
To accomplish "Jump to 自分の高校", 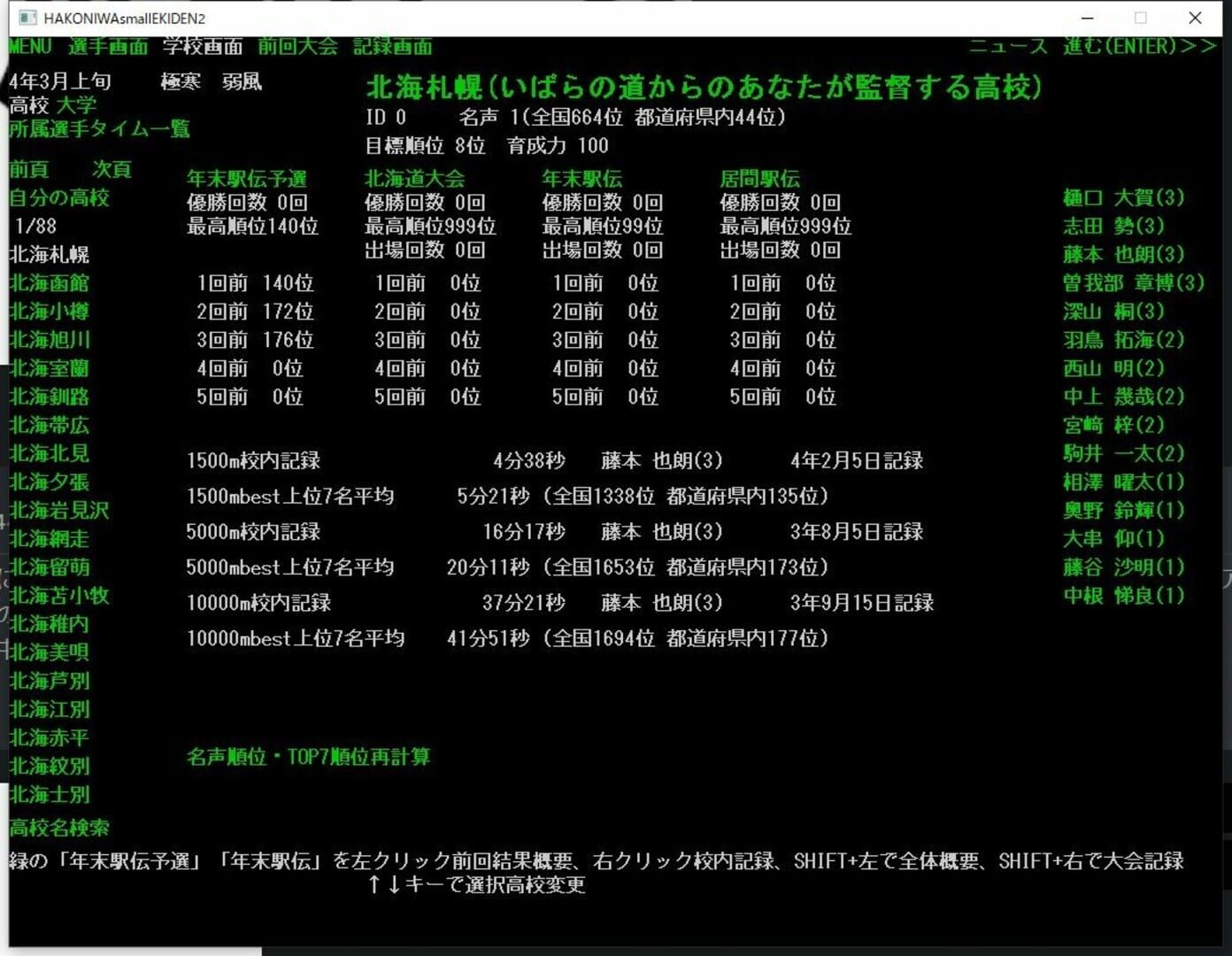I will (58, 198).
